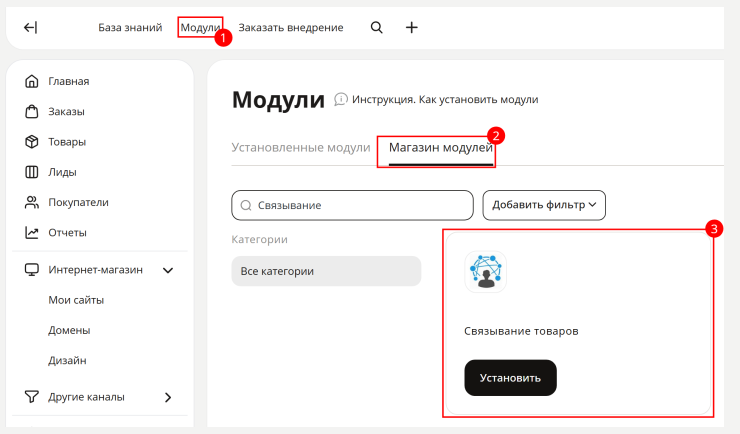Image resolution: width=740 pixels, height=434 pixels.
Task: Open Мои сайты submenu item
Action: [x=76, y=300]
